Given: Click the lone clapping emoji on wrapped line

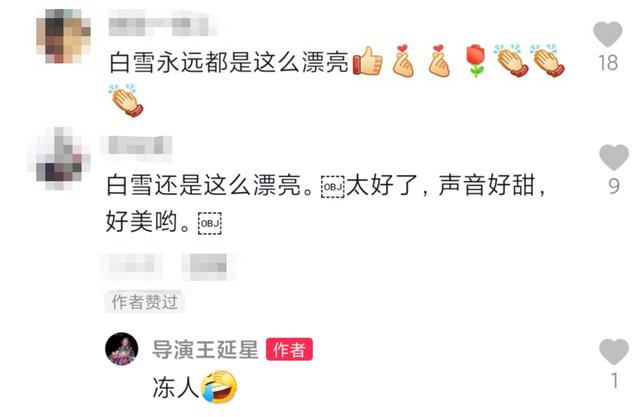Looking at the screenshot, I should 126,100.
